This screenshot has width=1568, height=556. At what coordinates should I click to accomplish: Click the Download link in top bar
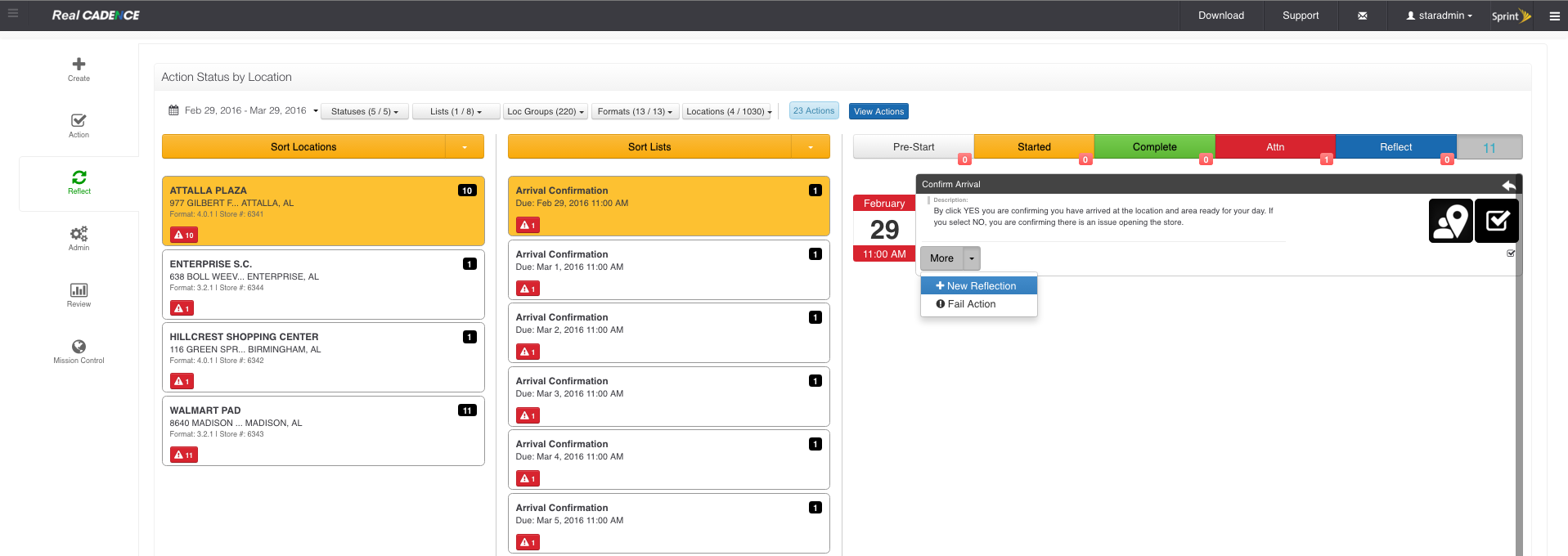tap(1220, 16)
